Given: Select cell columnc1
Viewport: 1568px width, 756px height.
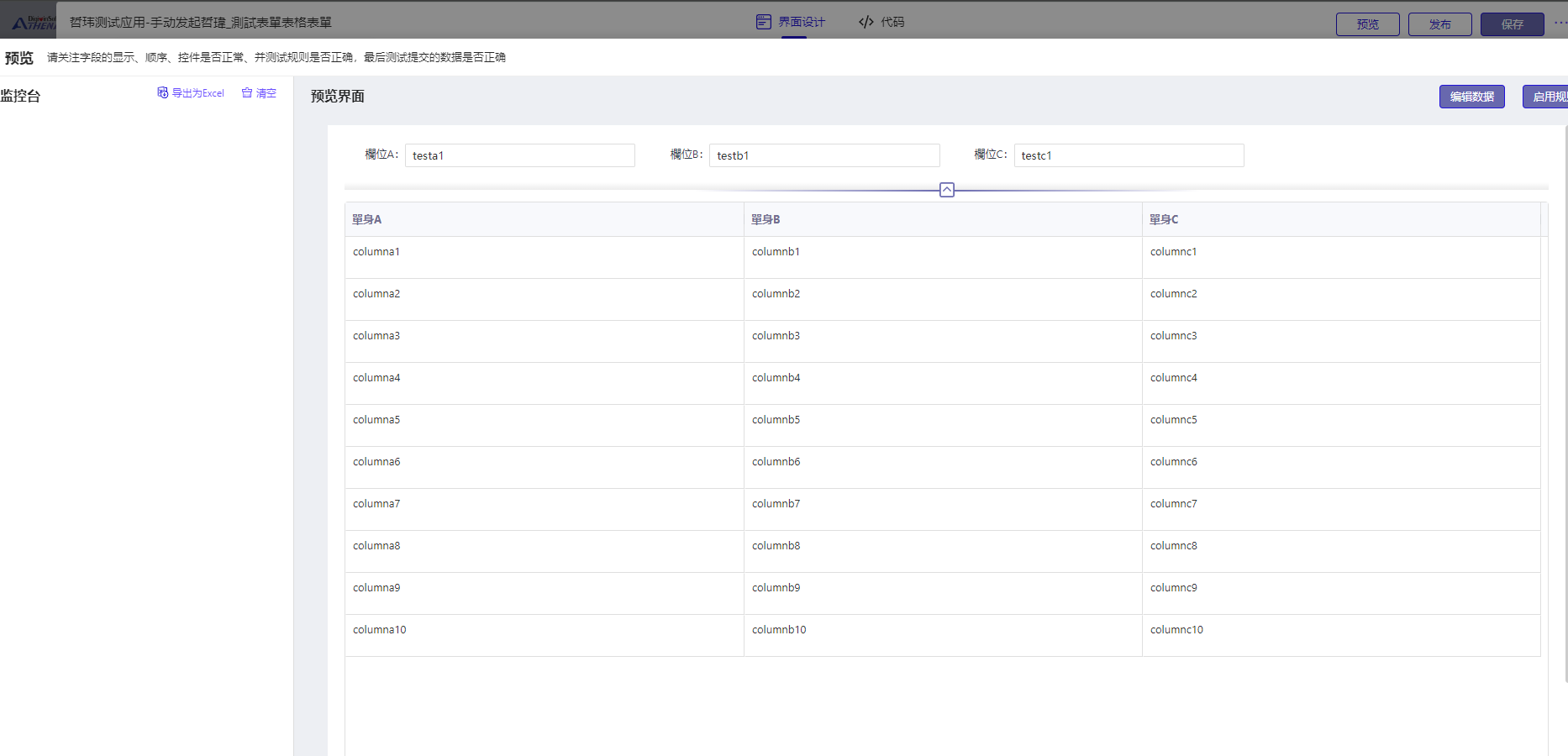Looking at the screenshot, I should pyautogui.click(x=1341, y=257).
